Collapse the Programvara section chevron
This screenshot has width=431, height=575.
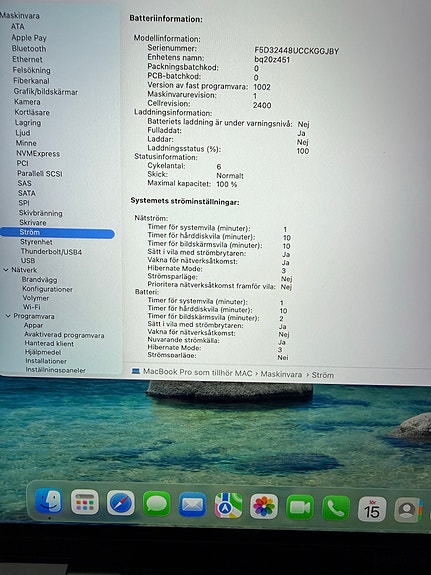click(x=8, y=316)
